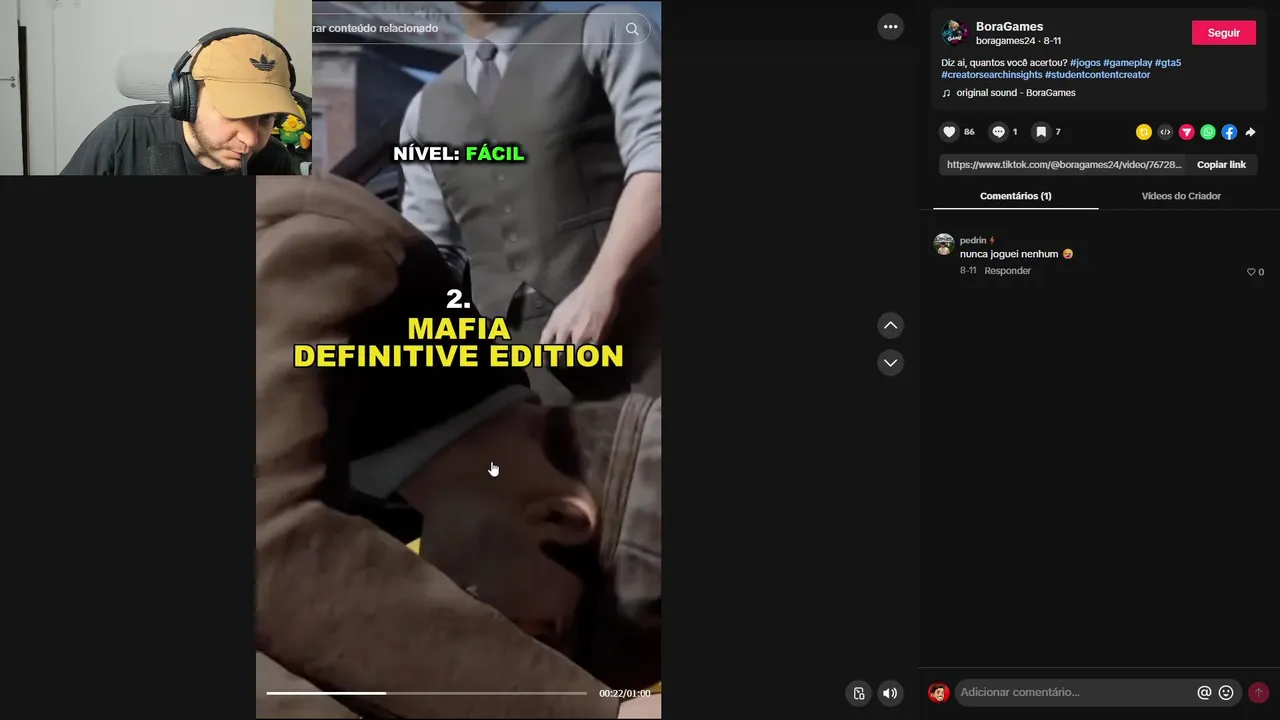1280x720 pixels.
Task: Click the caption 'Diz aí, quantos você acertou?'
Action: click(x=1004, y=63)
